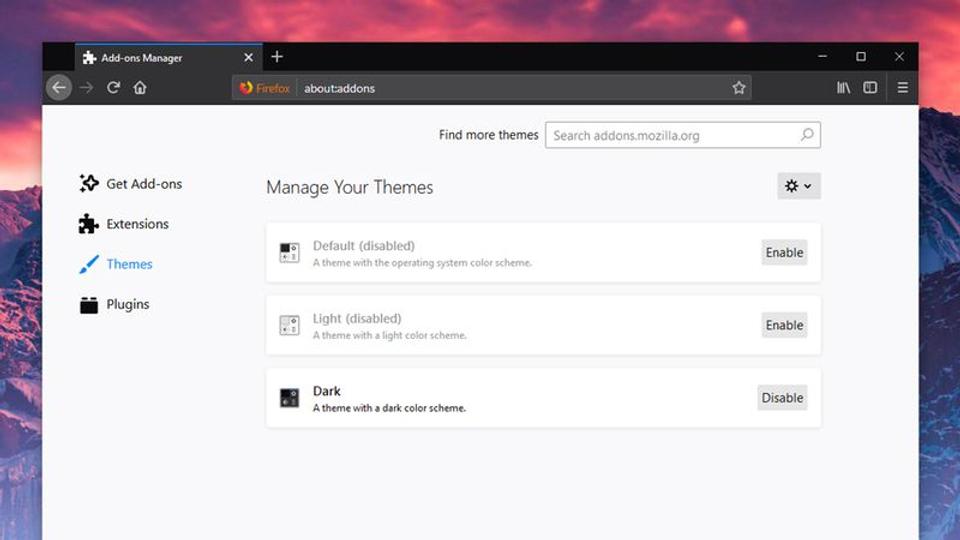Click the magnifying glass search icon
This screenshot has width=960, height=540.
point(807,135)
